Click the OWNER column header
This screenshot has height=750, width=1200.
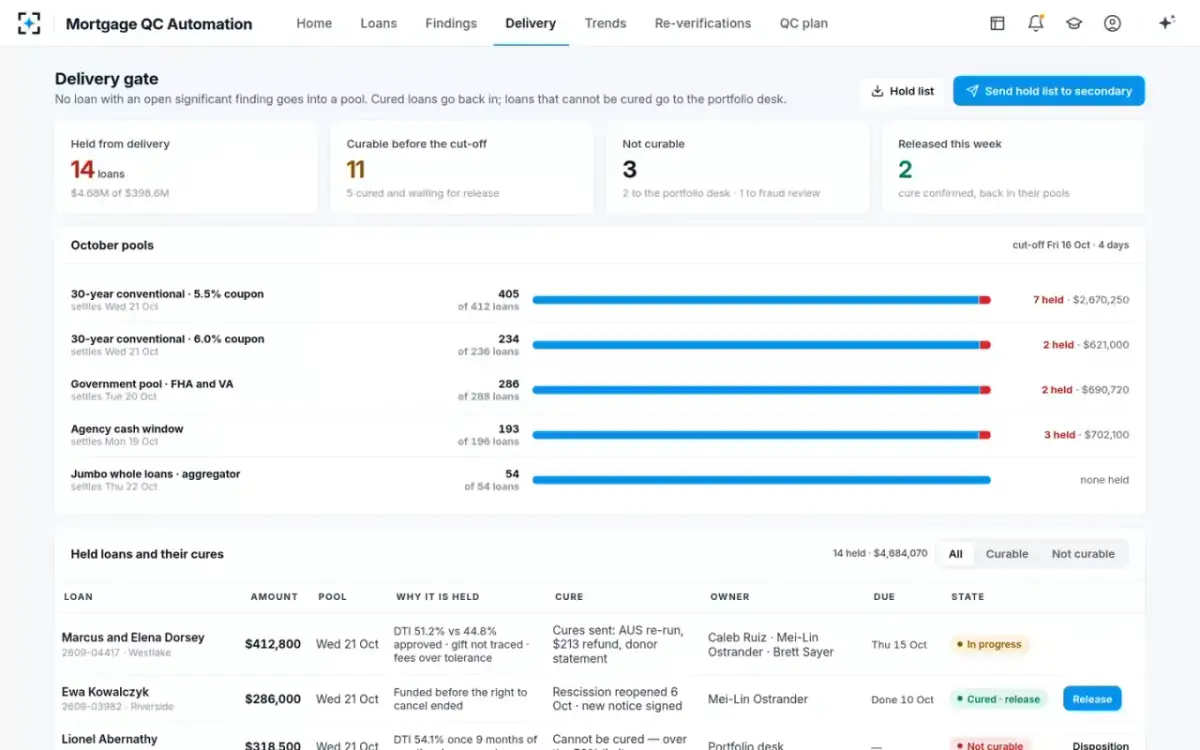pos(730,597)
